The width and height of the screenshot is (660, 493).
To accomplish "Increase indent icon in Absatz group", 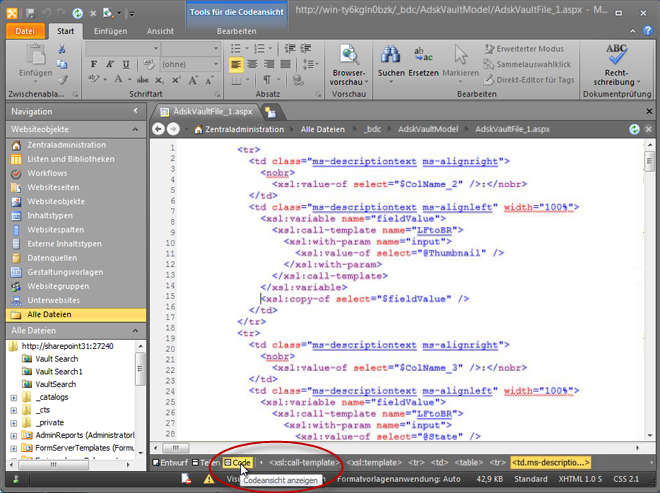I will [306, 48].
